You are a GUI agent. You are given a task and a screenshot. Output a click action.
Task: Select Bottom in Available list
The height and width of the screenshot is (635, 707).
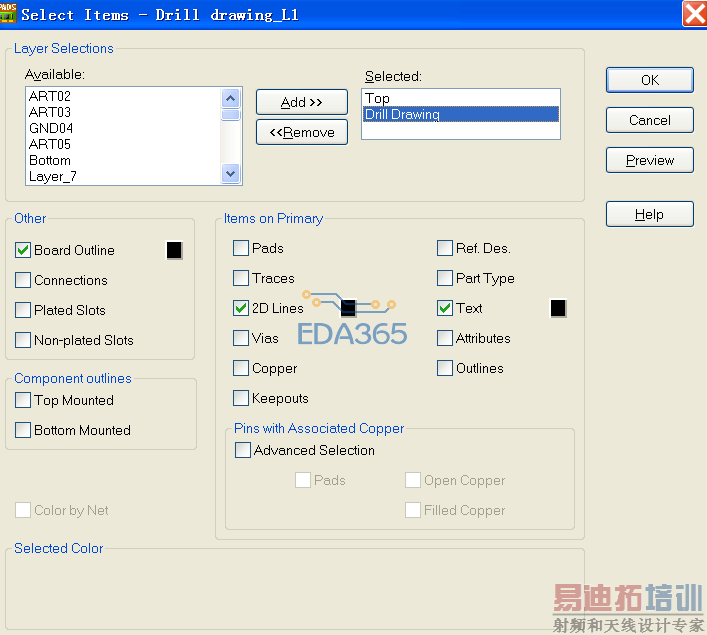124,161
